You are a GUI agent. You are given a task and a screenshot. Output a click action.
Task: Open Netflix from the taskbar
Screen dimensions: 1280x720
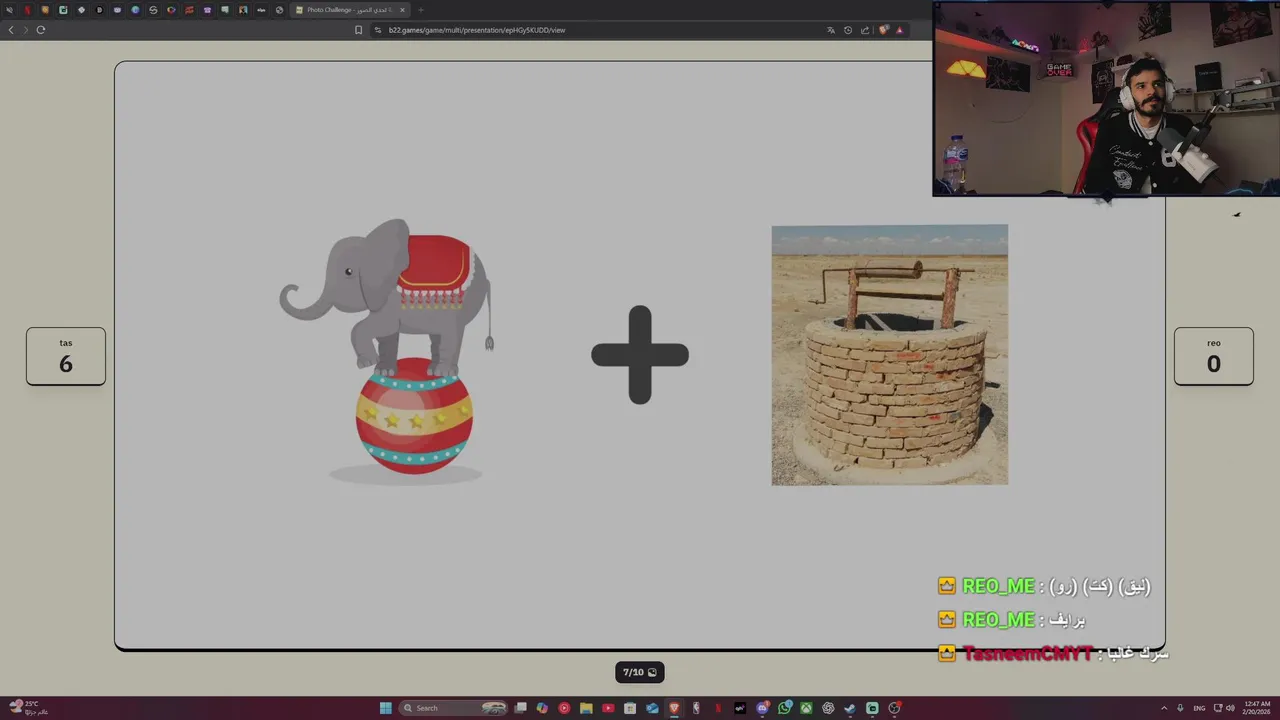click(x=718, y=708)
